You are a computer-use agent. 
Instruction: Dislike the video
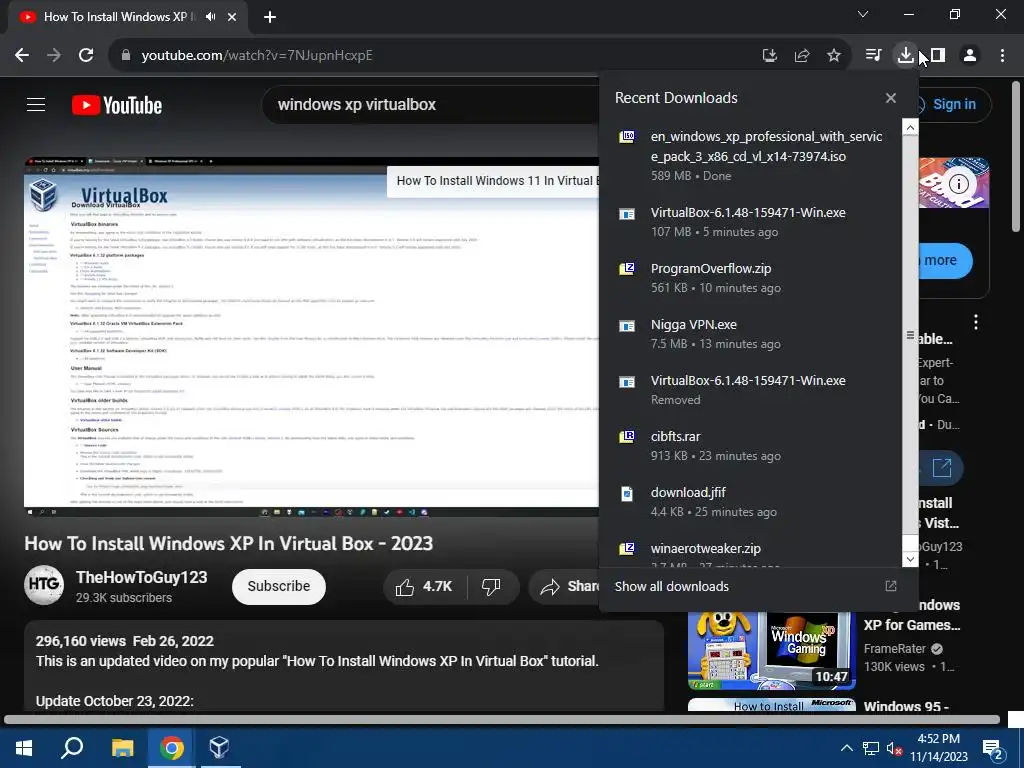click(492, 586)
